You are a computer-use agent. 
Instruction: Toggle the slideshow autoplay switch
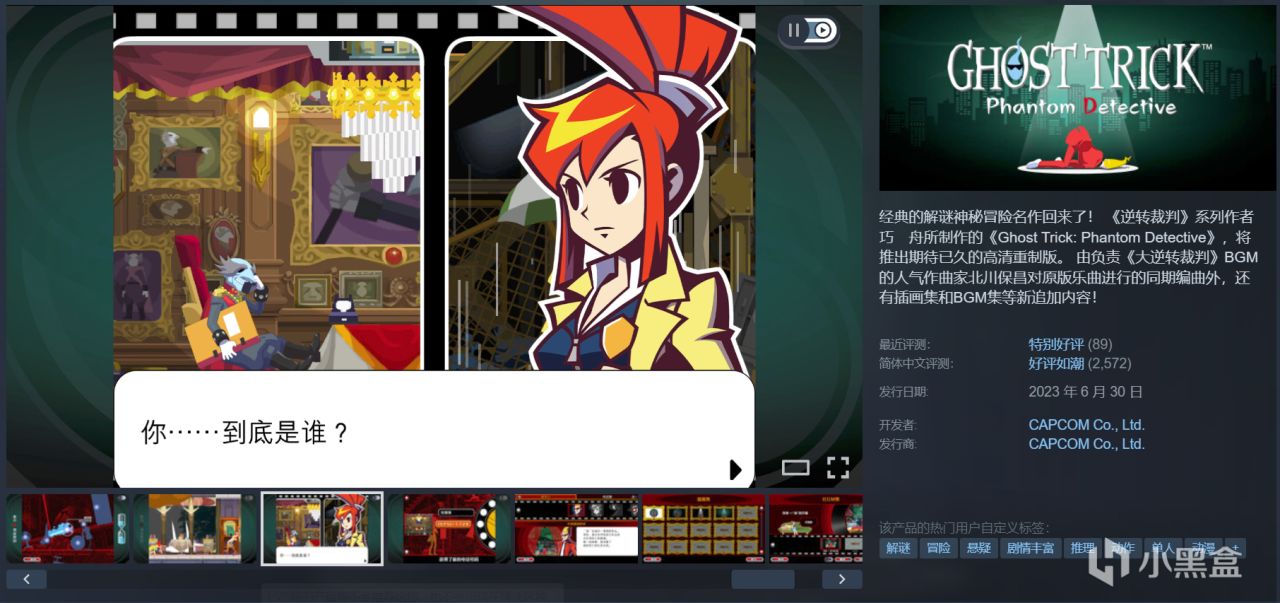point(809,31)
